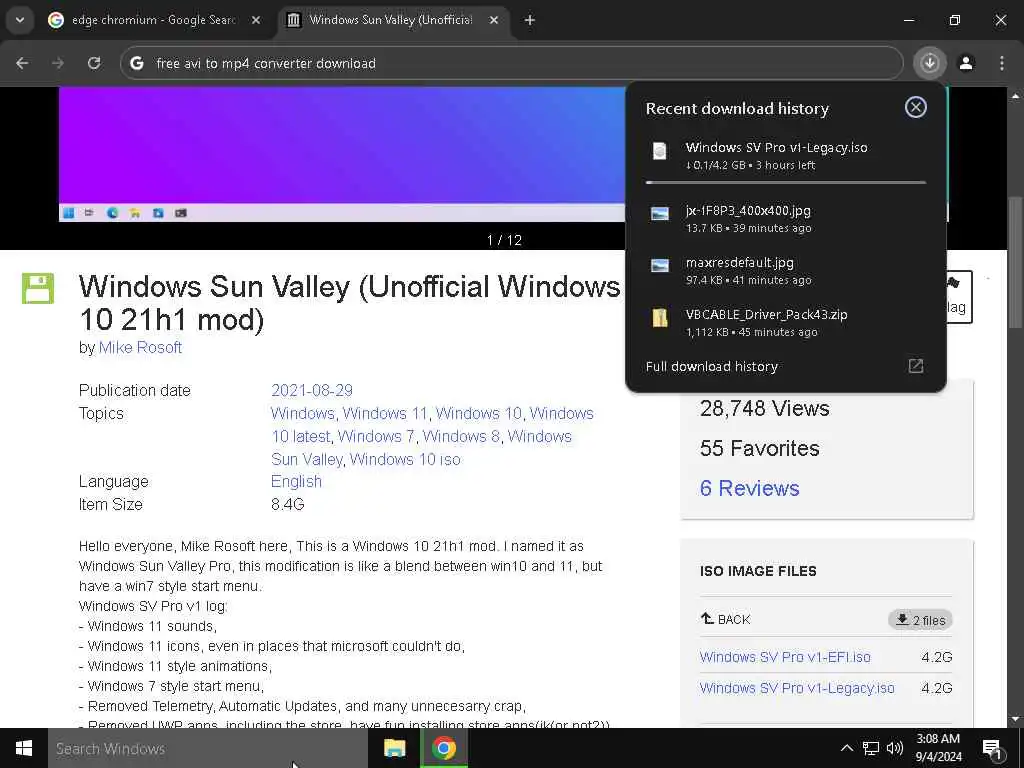Show hidden system tray icons
1024x768 pixels.
[x=846, y=748]
